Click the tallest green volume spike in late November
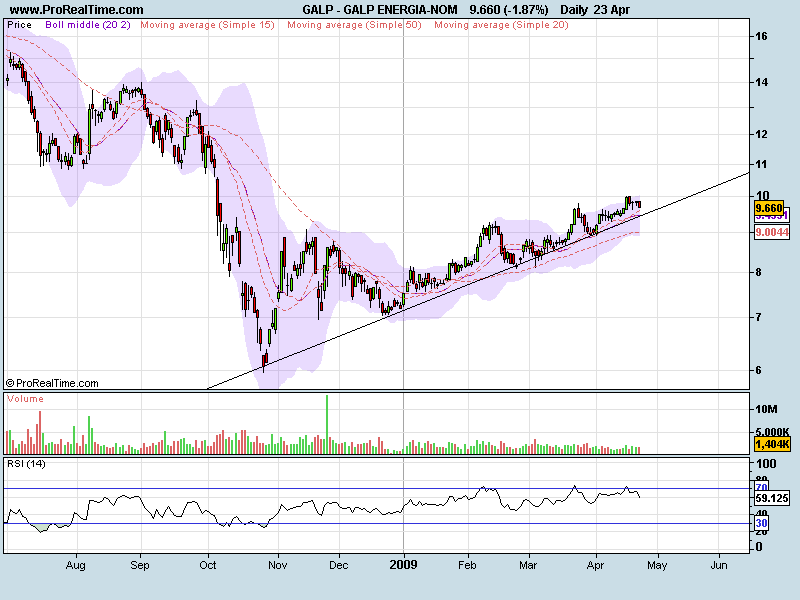Image resolution: width=800 pixels, height=600 pixels. pos(327,424)
